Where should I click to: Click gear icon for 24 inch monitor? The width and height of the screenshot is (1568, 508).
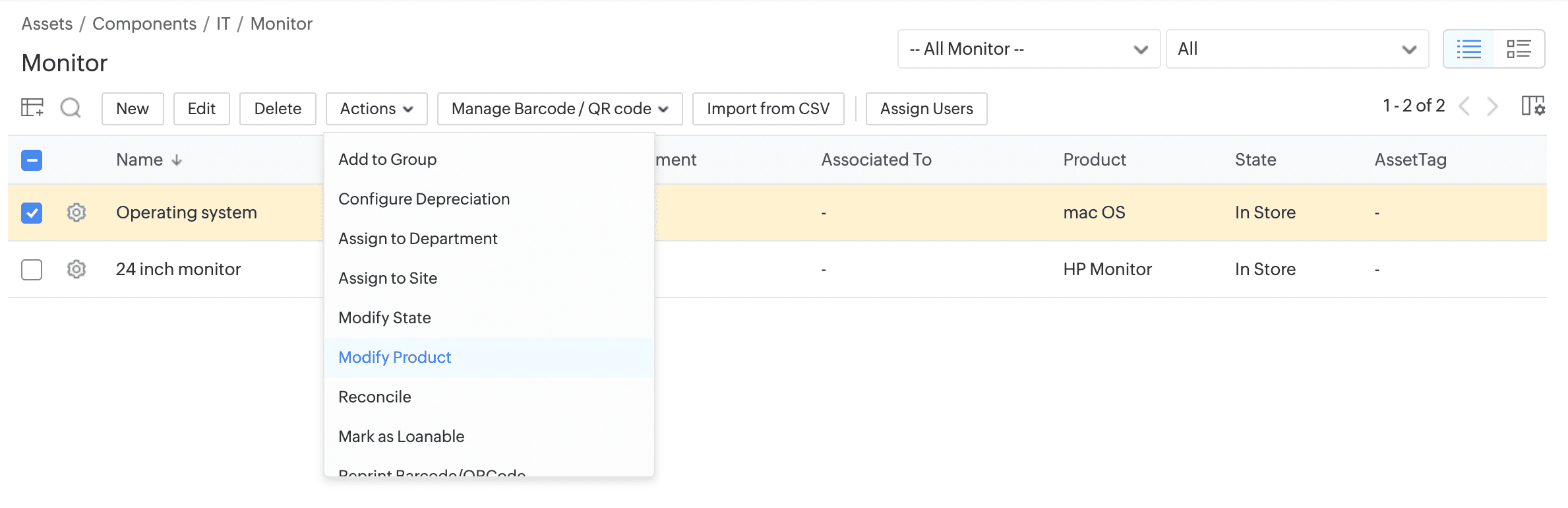[76, 269]
